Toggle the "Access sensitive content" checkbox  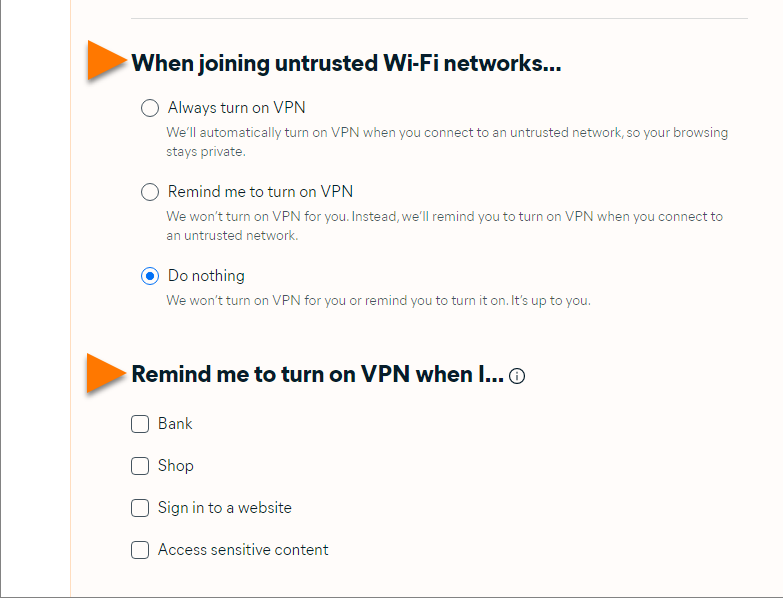click(x=140, y=550)
